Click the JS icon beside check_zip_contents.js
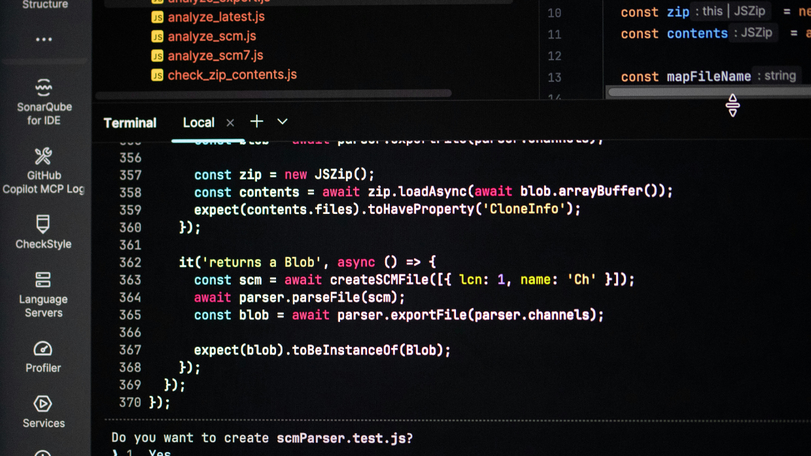The height and width of the screenshot is (456, 811). coord(157,75)
